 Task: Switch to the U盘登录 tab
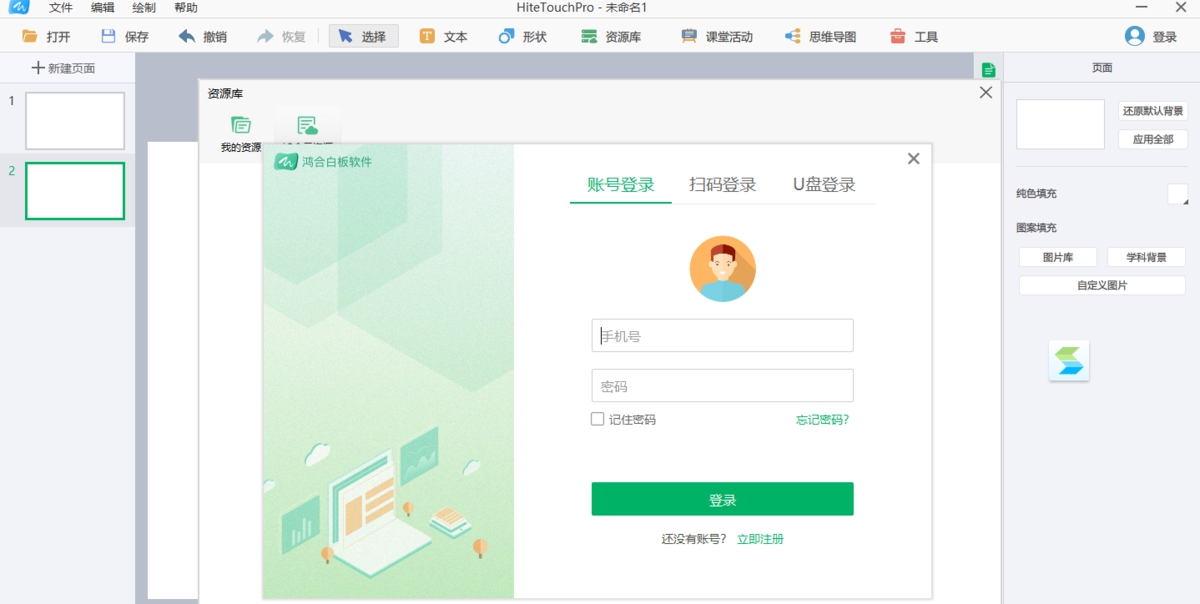824,185
